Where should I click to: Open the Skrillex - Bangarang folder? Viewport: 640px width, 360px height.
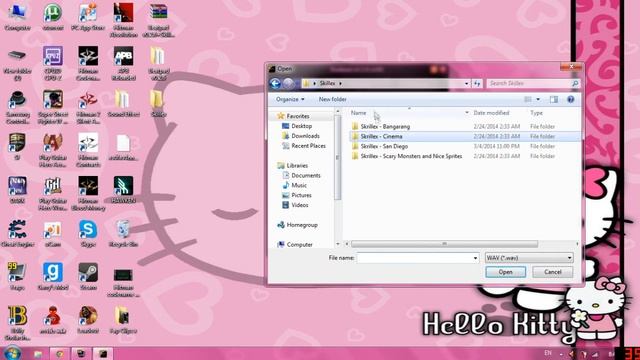385,127
